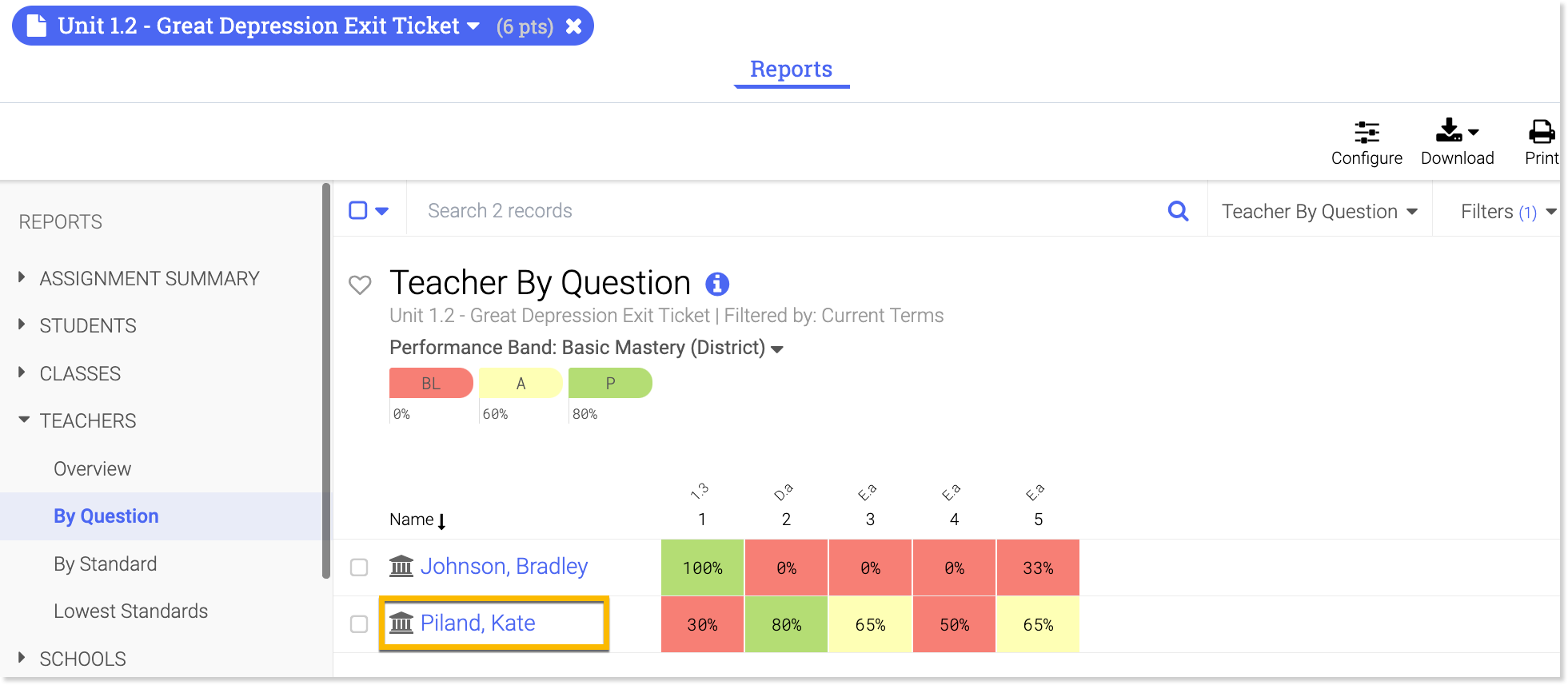The image size is (1568, 685).
Task: Expand the Performance Band dropdown
Action: click(x=777, y=349)
